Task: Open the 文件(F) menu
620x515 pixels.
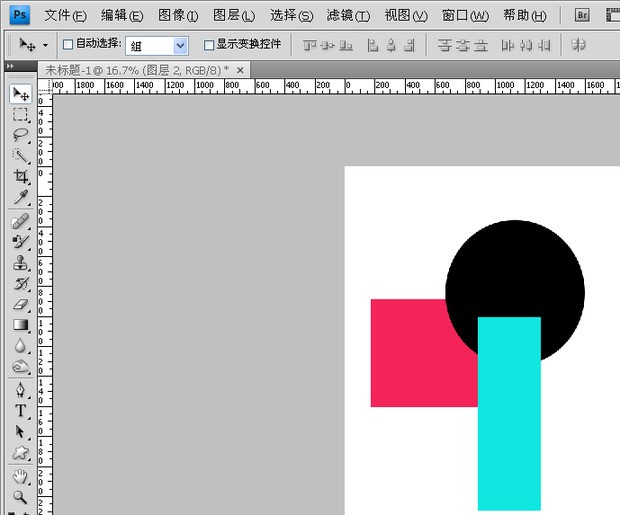Action: (66, 16)
